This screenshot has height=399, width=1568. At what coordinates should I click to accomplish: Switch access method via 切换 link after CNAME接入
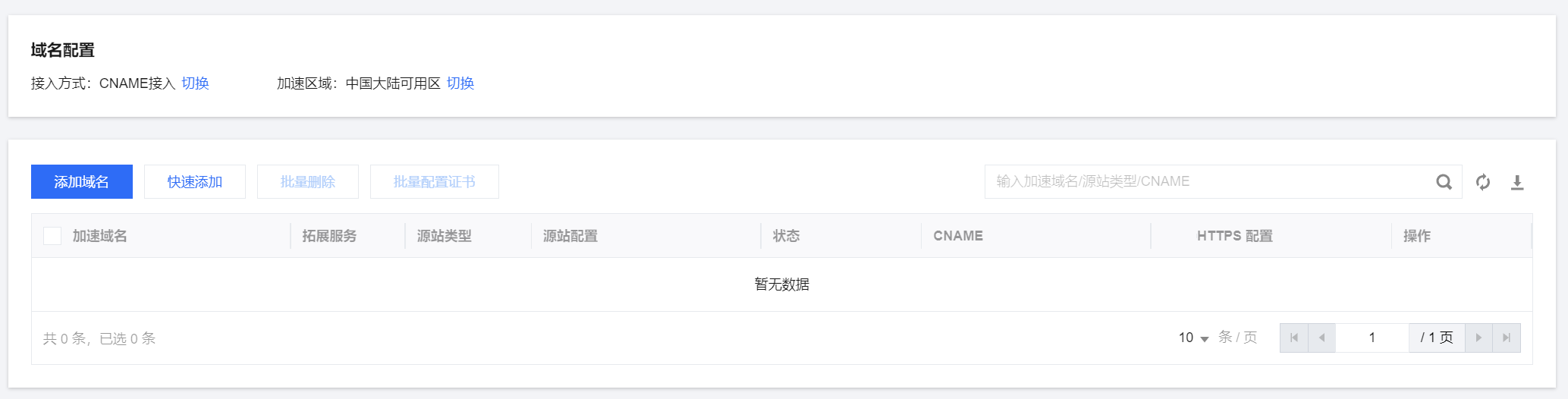pyautogui.click(x=195, y=83)
